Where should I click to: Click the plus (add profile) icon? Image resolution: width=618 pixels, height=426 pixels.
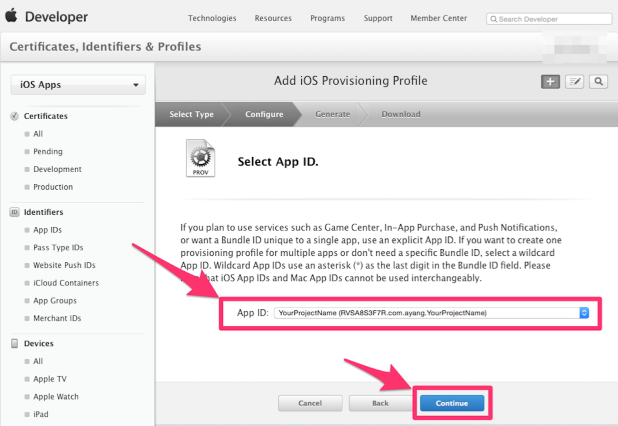pyautogui.click(x=550, y=82)
